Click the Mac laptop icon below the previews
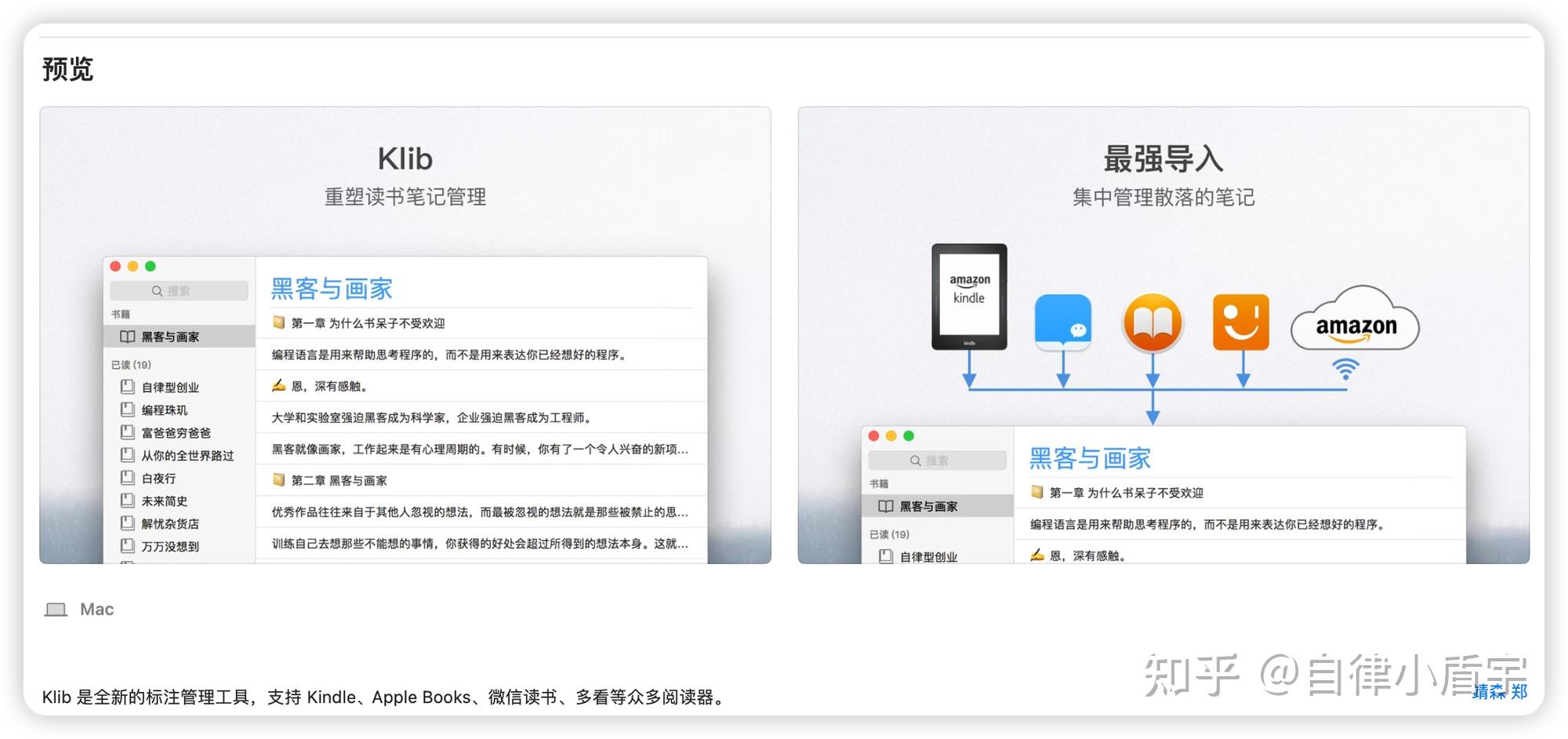Screen dimensions: 1568x739 (x=56, y=610)
